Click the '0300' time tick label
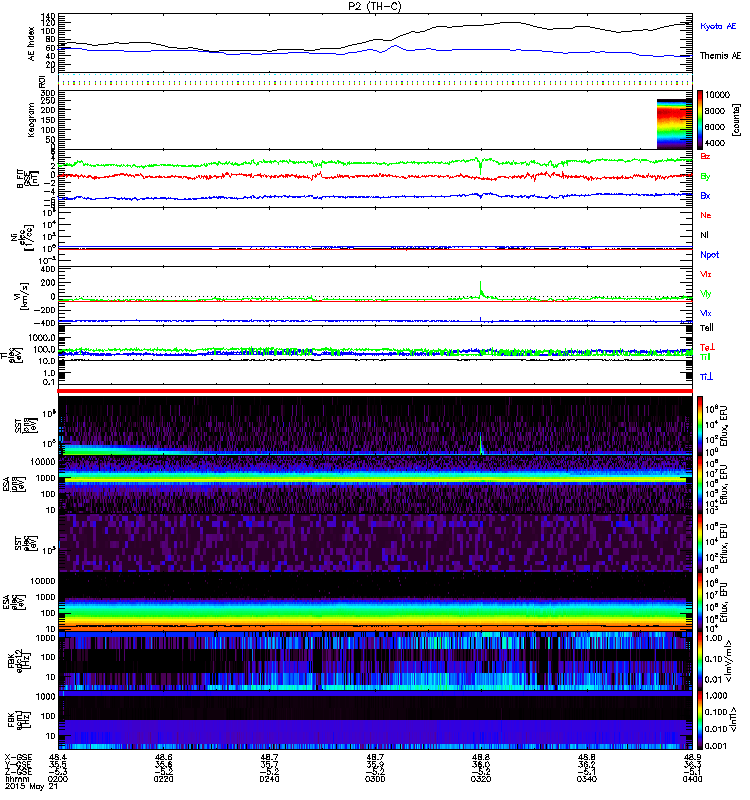The height and width of the screenshot is (800, 750). coord(375,779)
